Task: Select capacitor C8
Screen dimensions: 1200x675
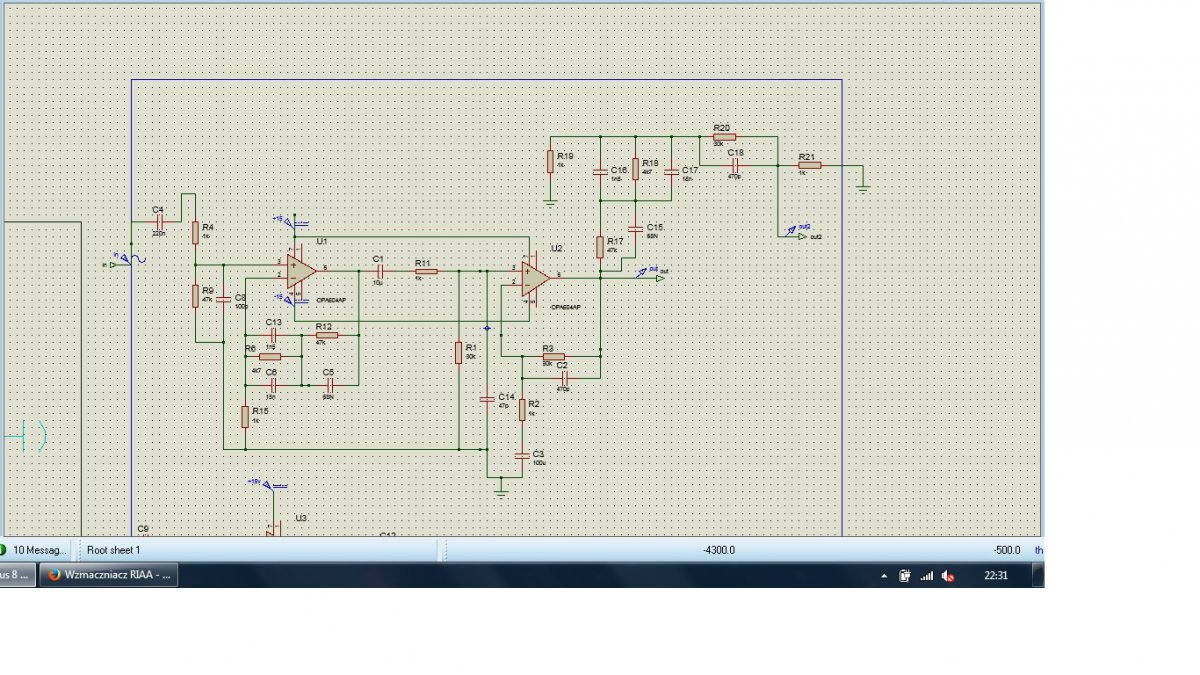Action: pos(223,299)
